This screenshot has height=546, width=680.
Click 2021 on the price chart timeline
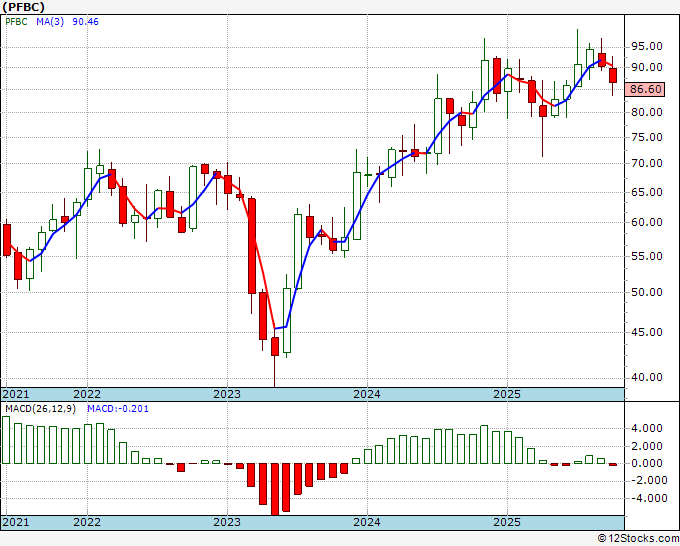pos(16,394)
